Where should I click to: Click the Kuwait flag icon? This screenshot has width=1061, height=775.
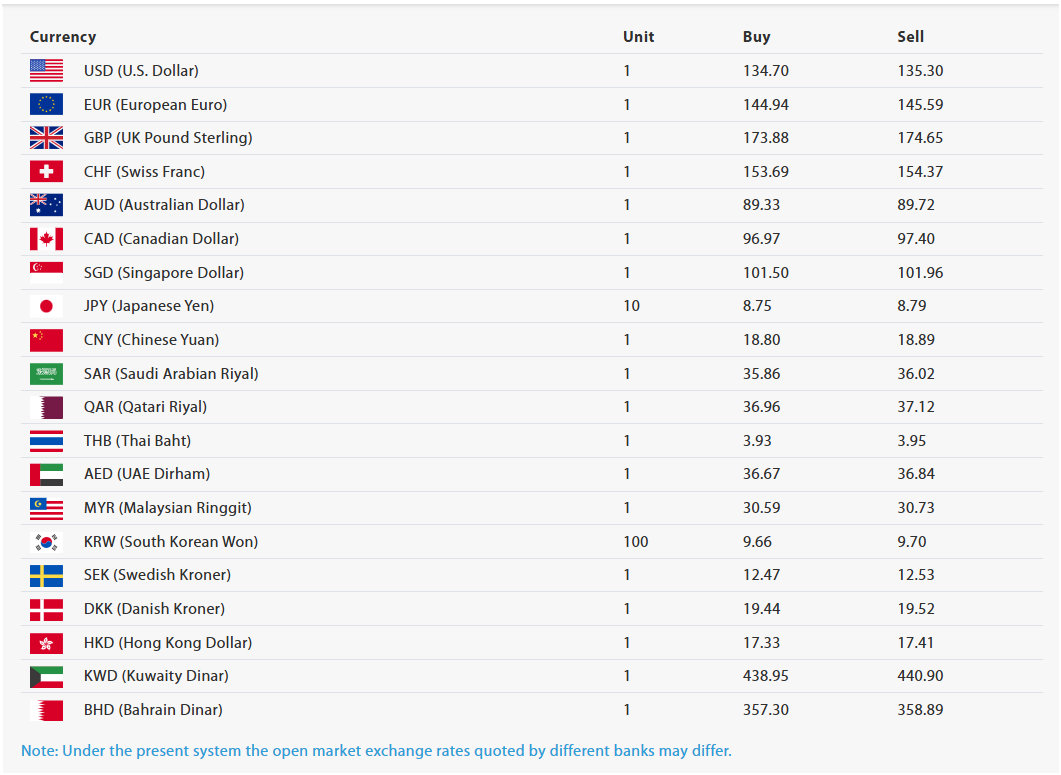(47, 676)
